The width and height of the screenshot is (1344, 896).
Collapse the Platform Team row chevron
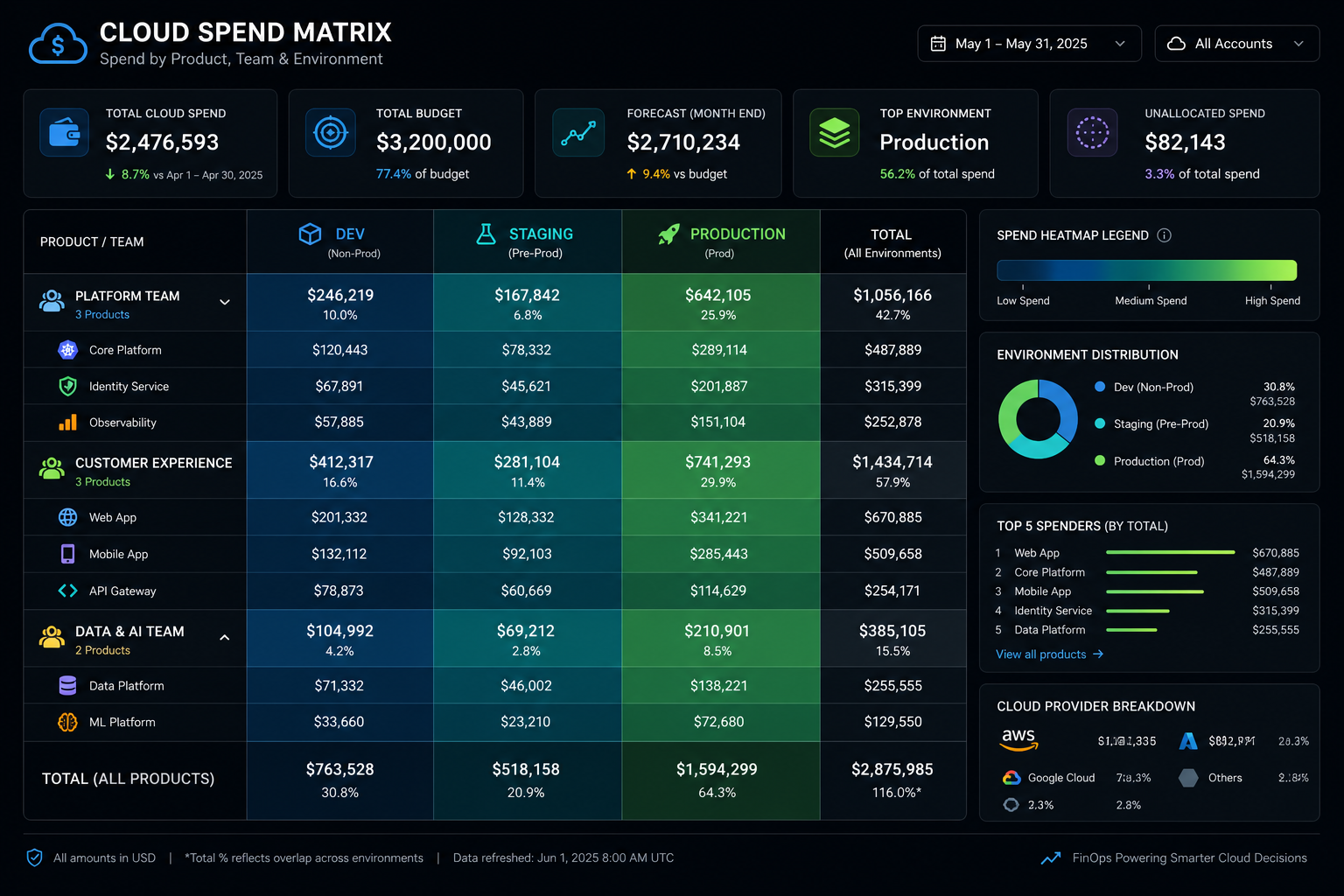point(225,302)
